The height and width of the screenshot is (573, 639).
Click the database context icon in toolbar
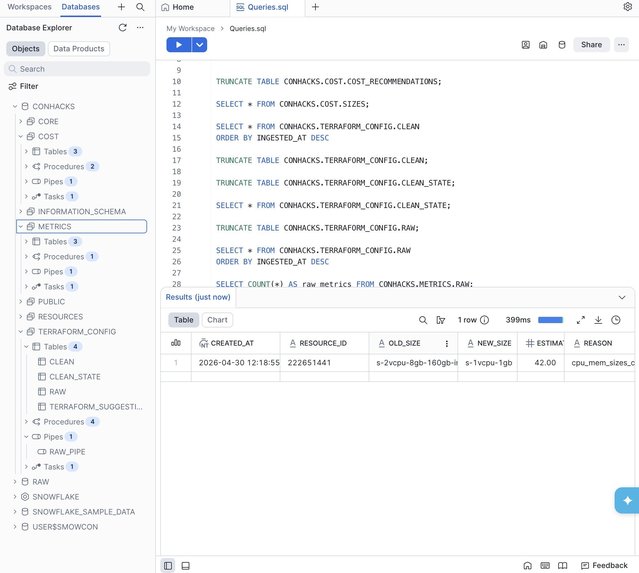point(562,45)
